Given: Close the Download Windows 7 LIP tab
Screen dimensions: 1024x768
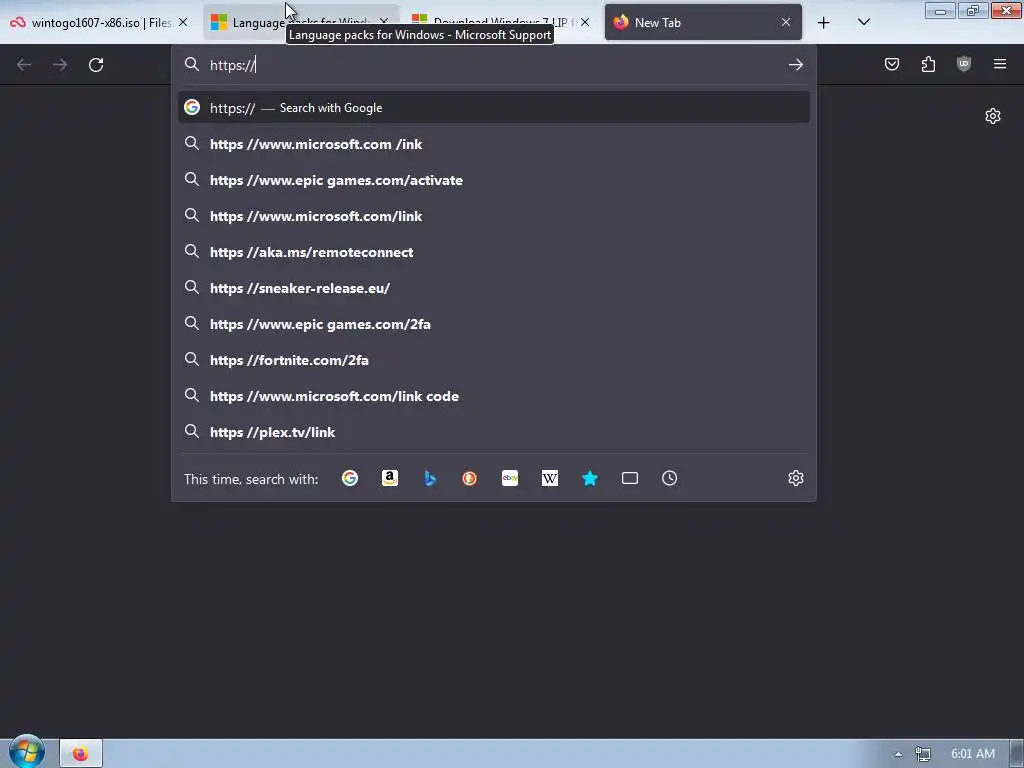Looking at the screenshot, I should (x=585, y=22).
